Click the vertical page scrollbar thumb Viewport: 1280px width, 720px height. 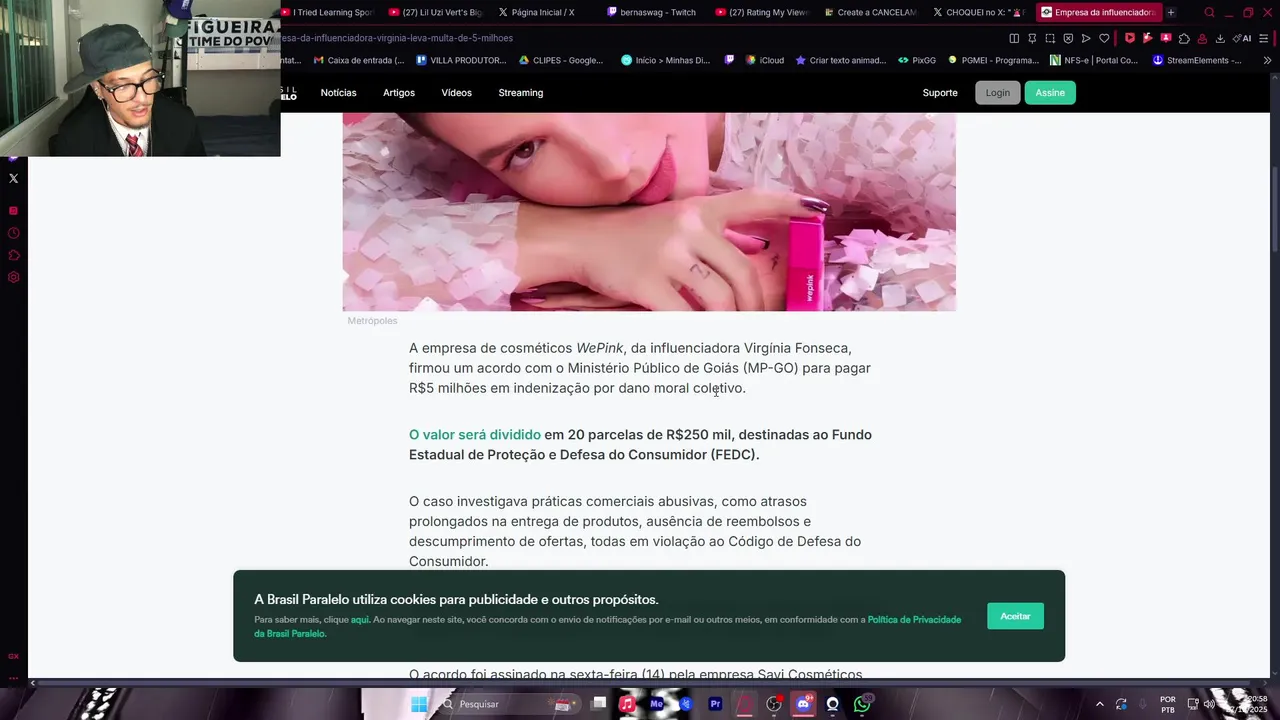pyautogui.click(x=1274, y=210)
